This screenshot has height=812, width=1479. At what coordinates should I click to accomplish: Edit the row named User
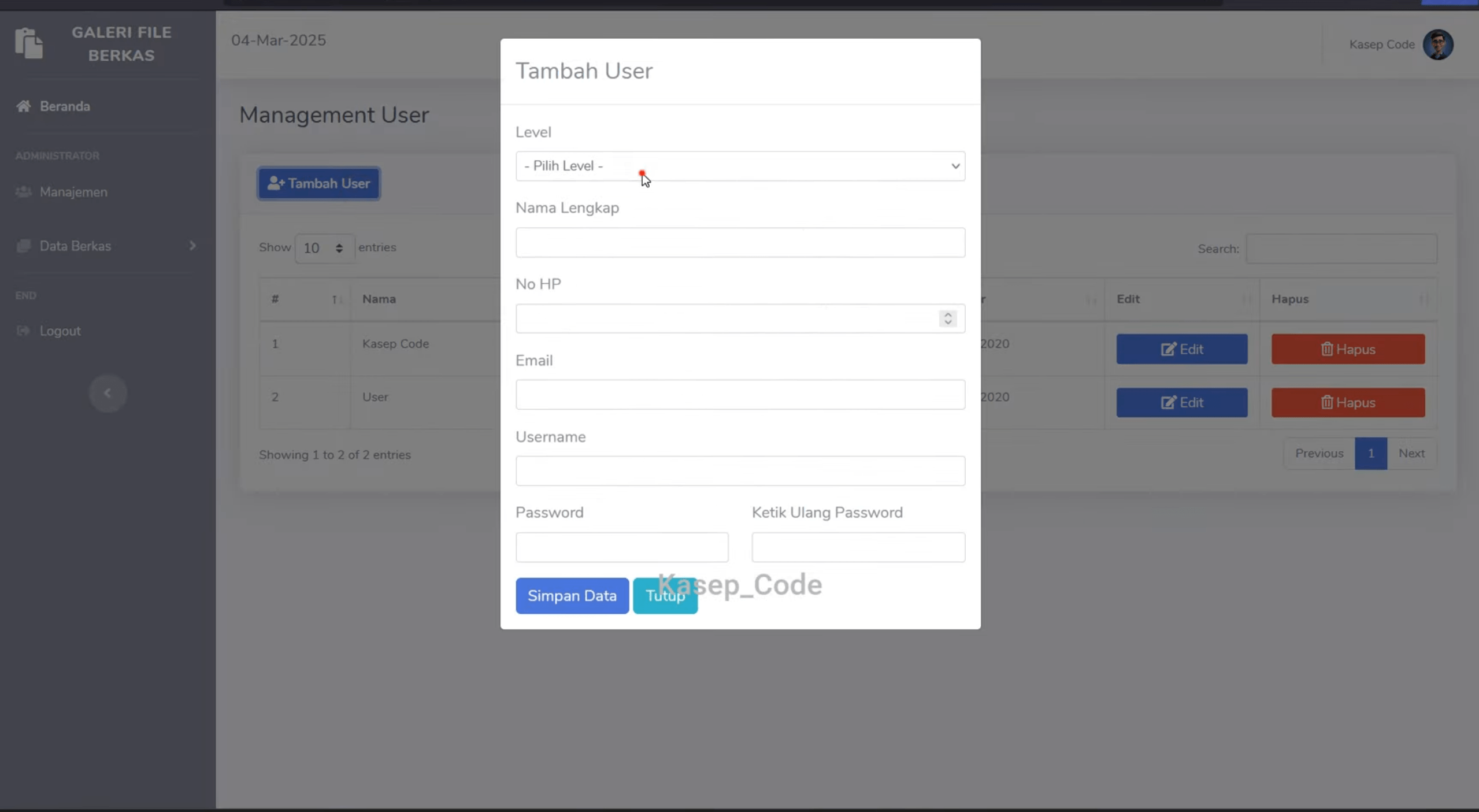click(x=1182, y=403)
